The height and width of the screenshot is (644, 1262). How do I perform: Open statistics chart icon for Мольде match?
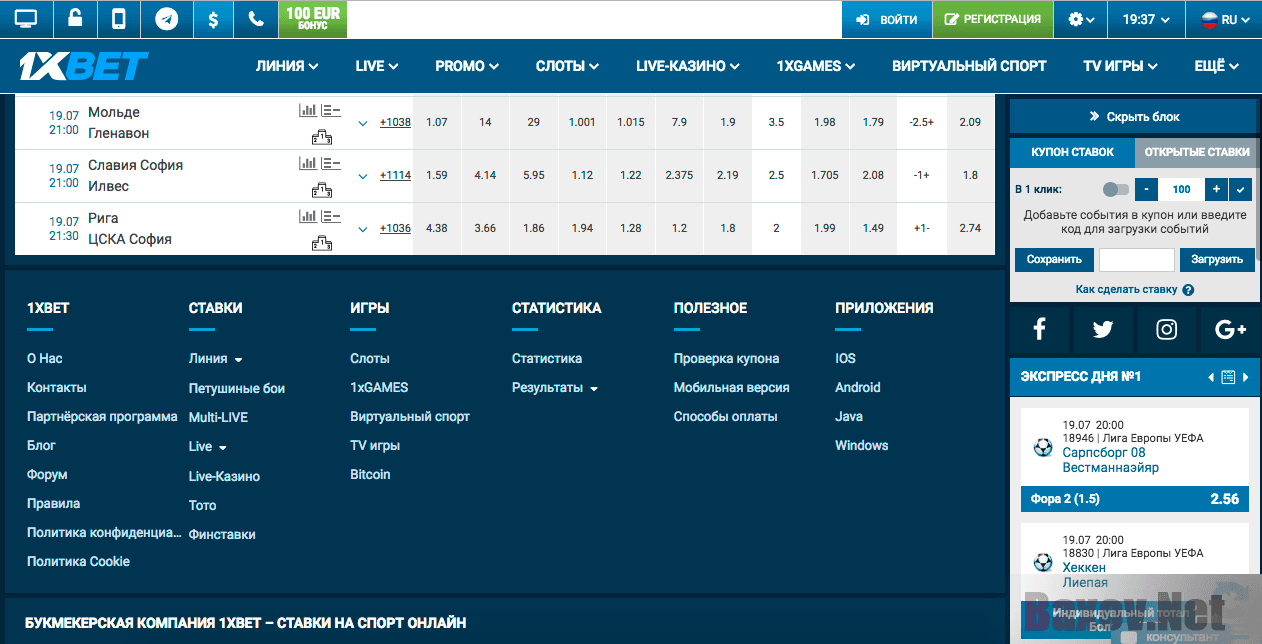click(307, 110)
